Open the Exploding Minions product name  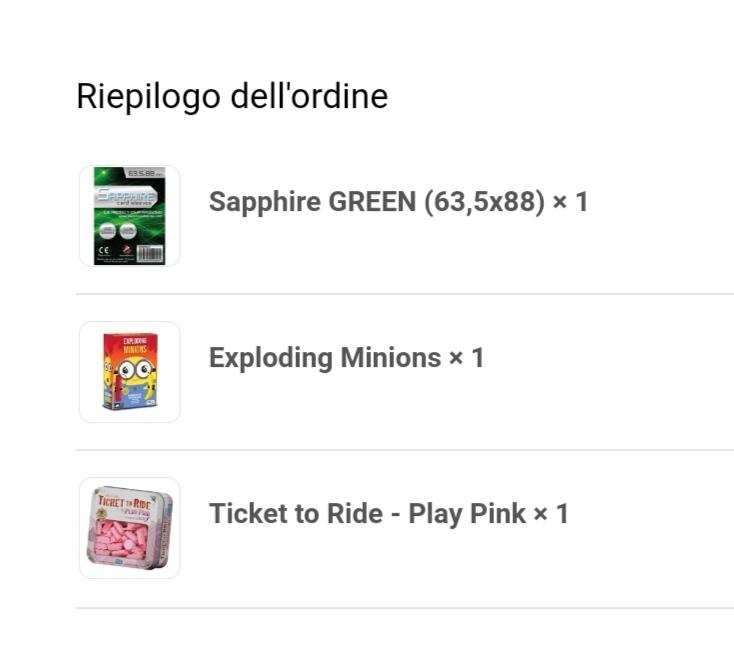coord(325,358)
